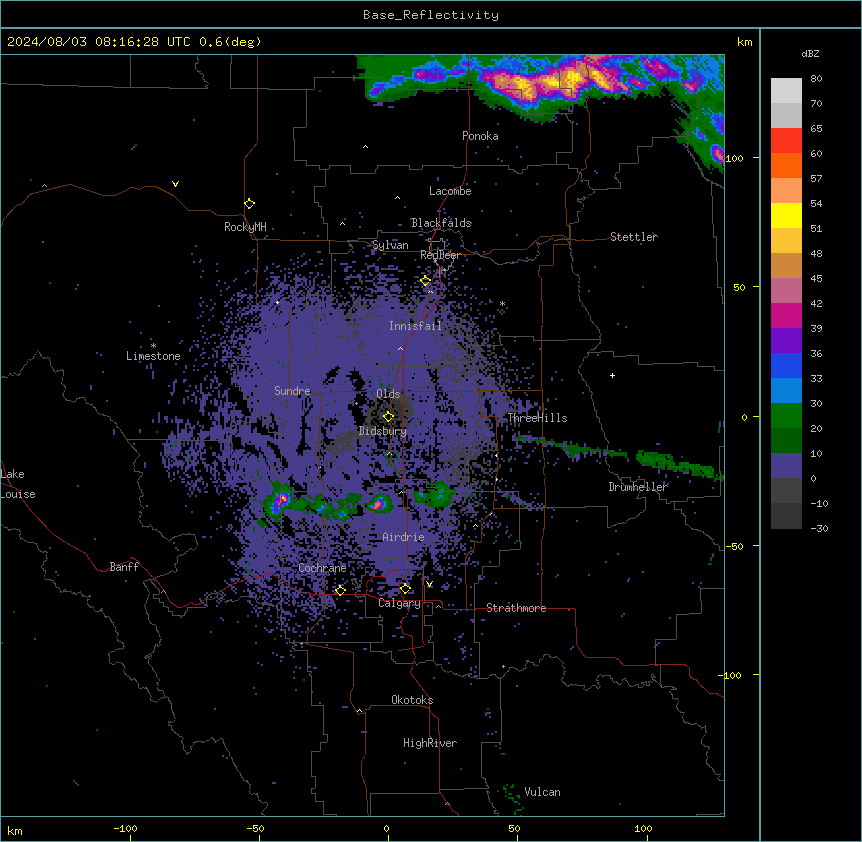
Task: Click the yellow diamond marker near RockyMH
Action: (x=250, y=204)
